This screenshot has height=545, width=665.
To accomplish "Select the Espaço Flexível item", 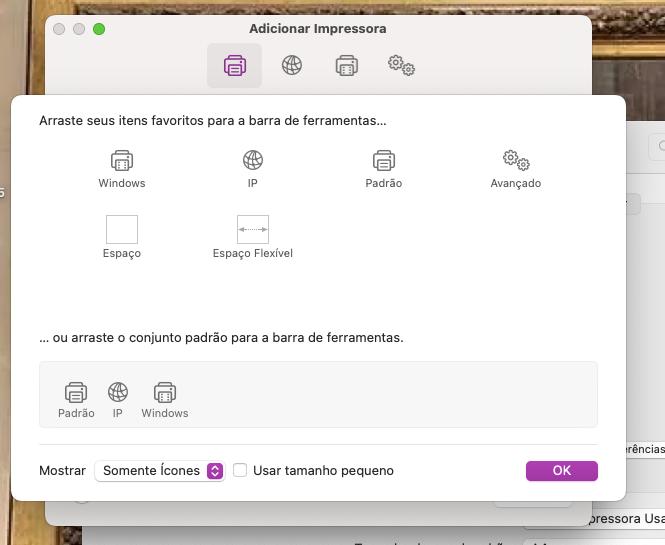I will pyautogui.click(x=253, y=230).
